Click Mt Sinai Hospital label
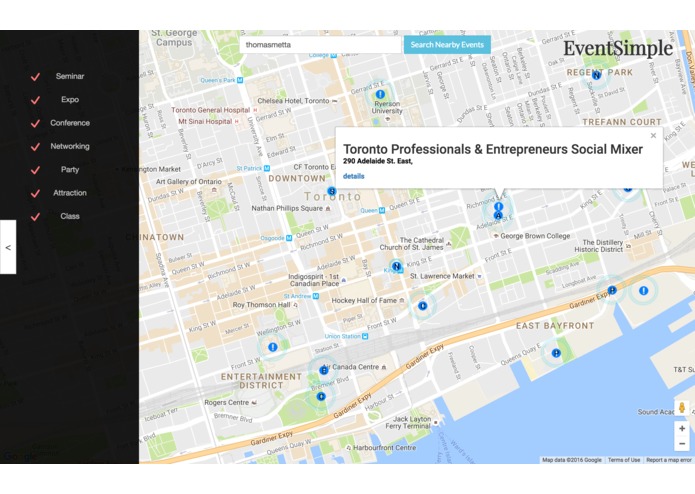695x494 pixels. tap(205, 121)
